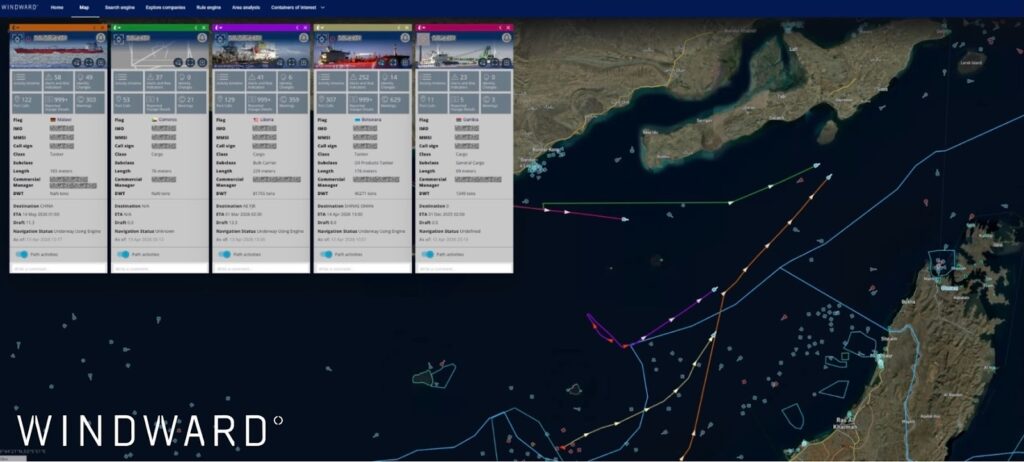Open Area analysis page
The image size is (1024, 462).
click(246, 7)
